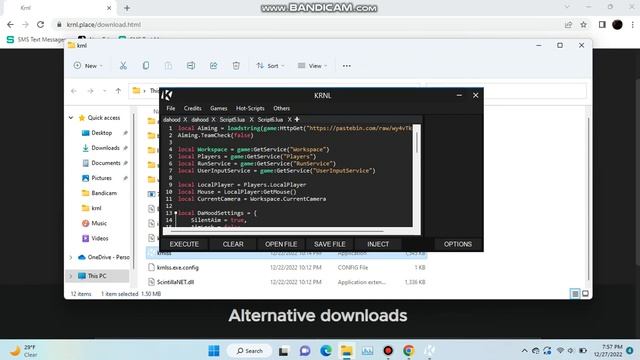Expand the OneDrive tree node
640x360 pixels.
[x=71, y=257]
